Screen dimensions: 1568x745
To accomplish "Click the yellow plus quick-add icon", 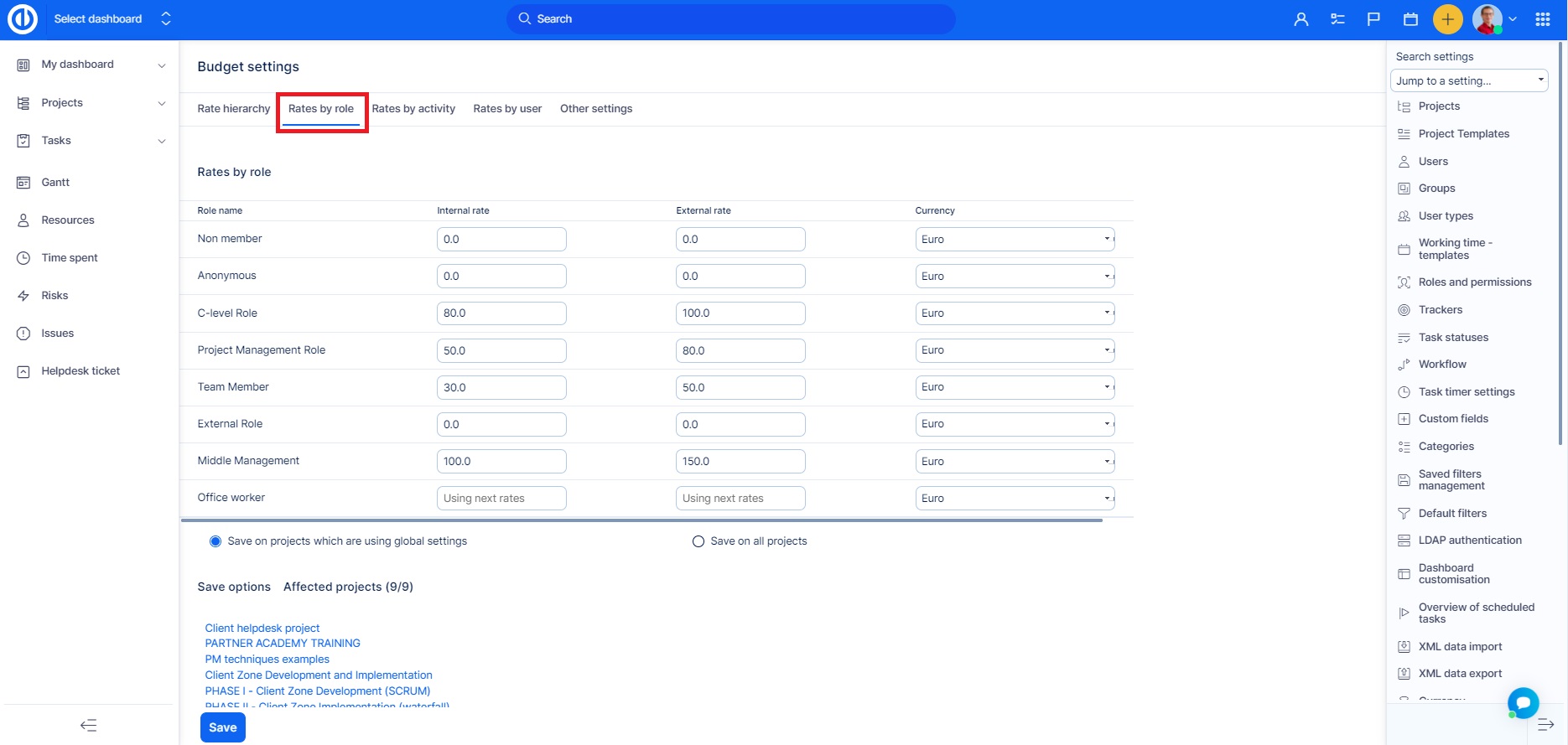I will coord(1447,19).
